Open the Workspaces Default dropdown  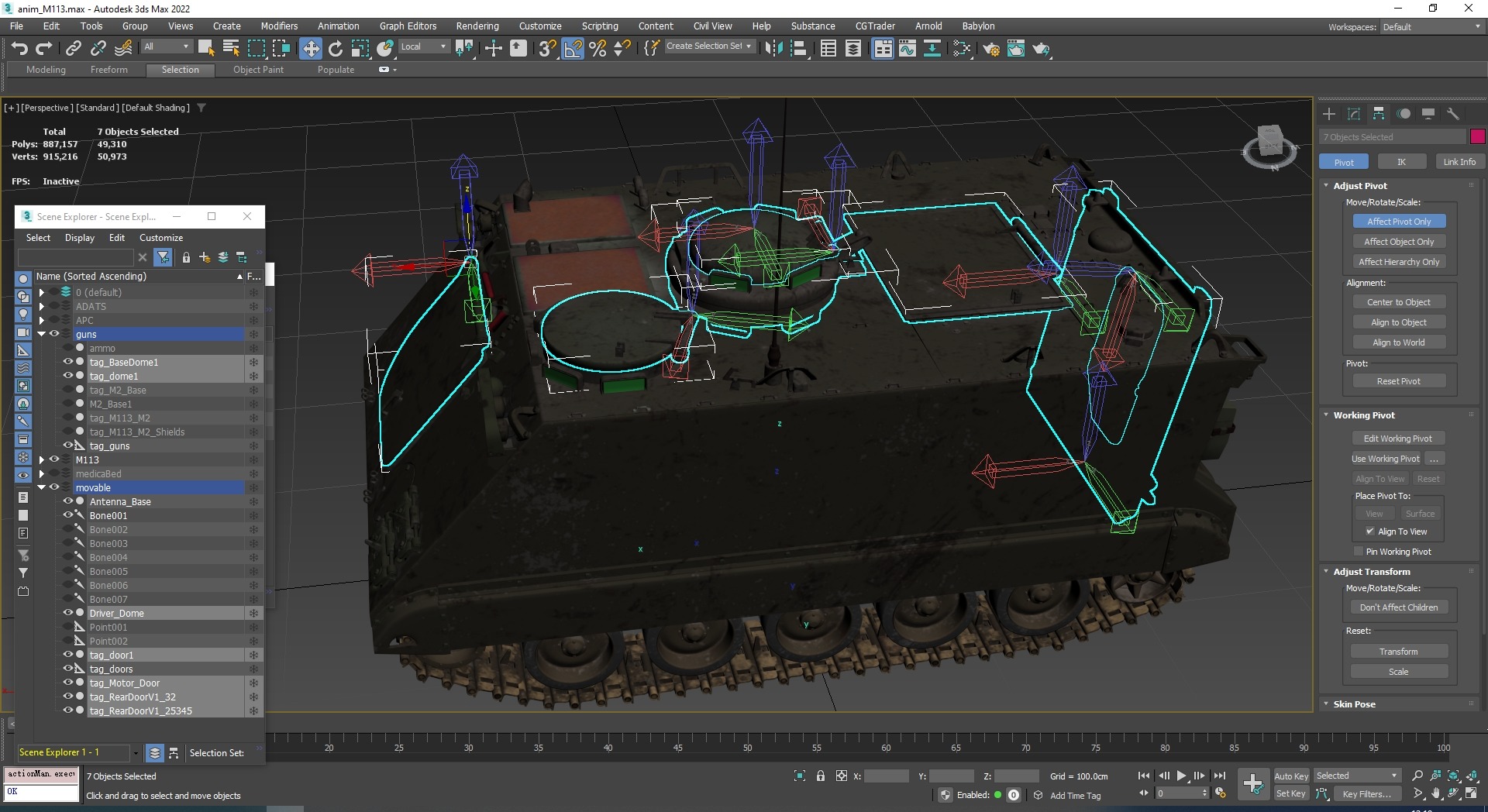coord(1431,27)
